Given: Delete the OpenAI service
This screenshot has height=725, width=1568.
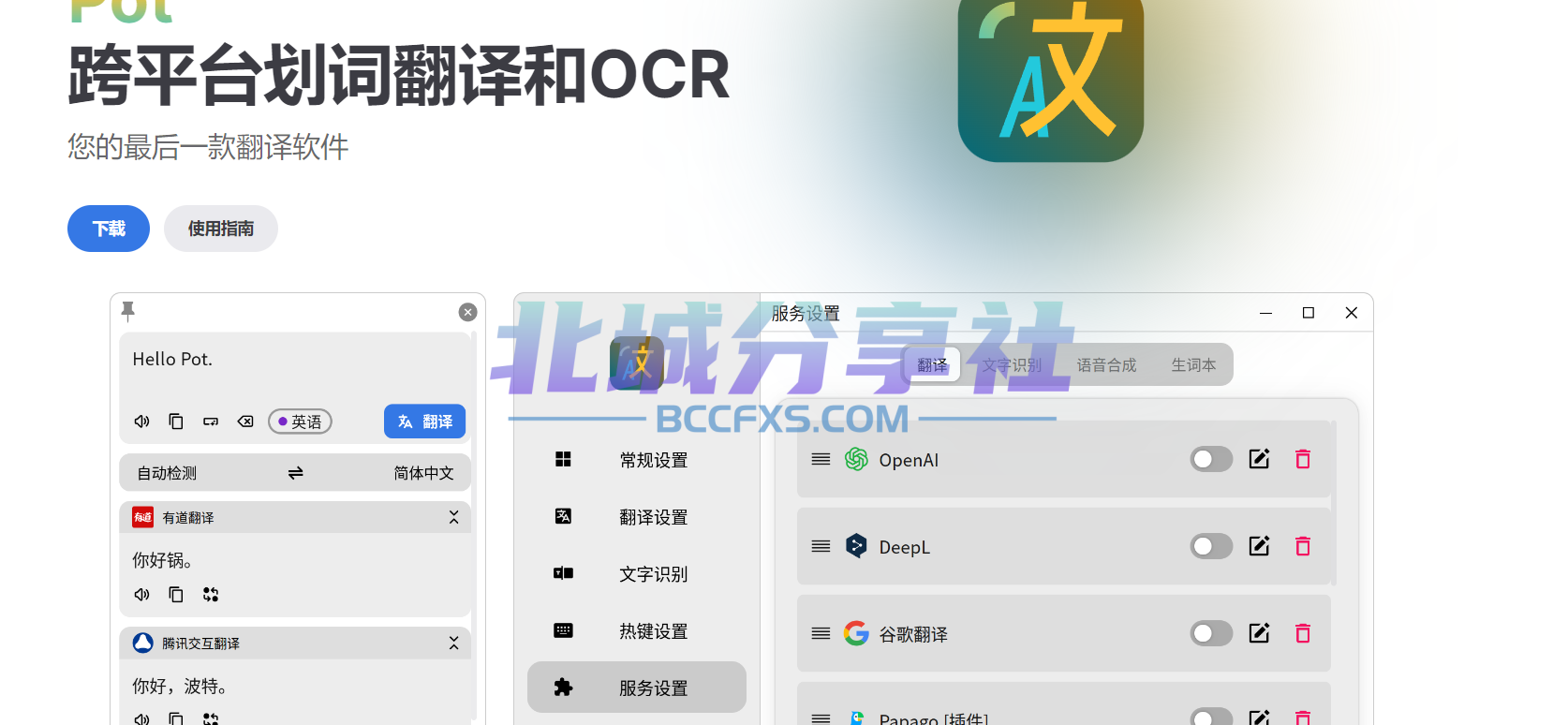Looking at the screenshot, I should [1303, 459].
